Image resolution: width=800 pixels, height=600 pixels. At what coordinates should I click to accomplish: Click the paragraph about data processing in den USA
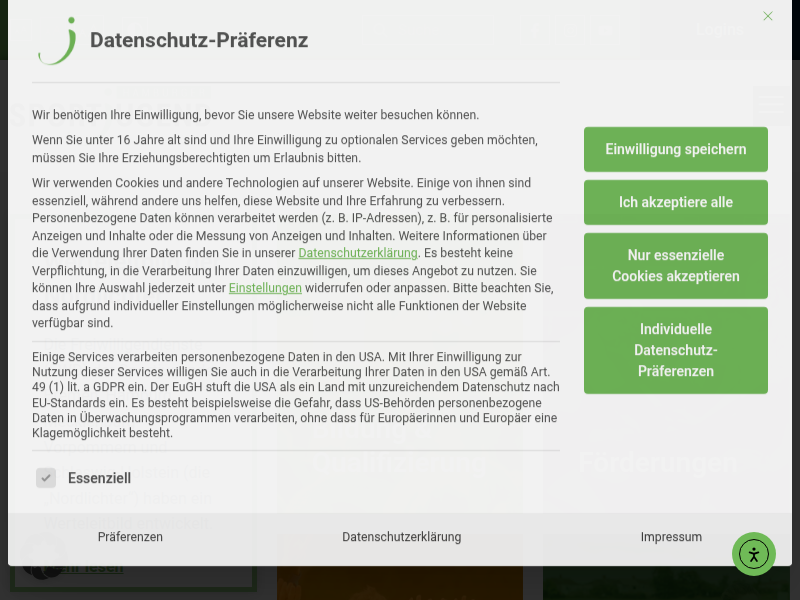[x=295, y=395]
